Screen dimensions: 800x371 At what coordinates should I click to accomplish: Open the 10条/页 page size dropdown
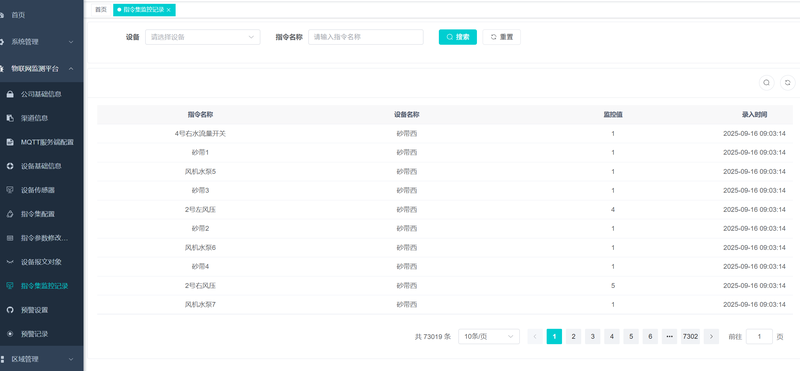(x=489, y=336)
